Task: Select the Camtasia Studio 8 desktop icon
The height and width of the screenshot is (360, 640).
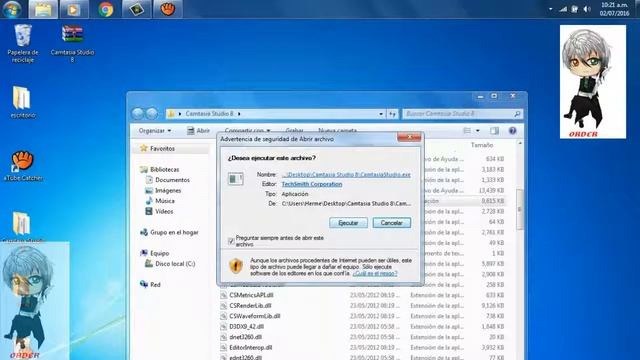Action: (72, 43)
